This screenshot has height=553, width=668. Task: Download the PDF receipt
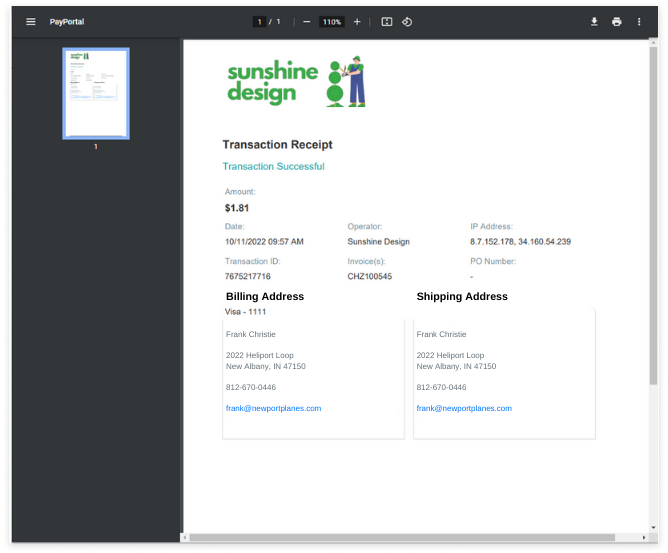click(594, 22)
